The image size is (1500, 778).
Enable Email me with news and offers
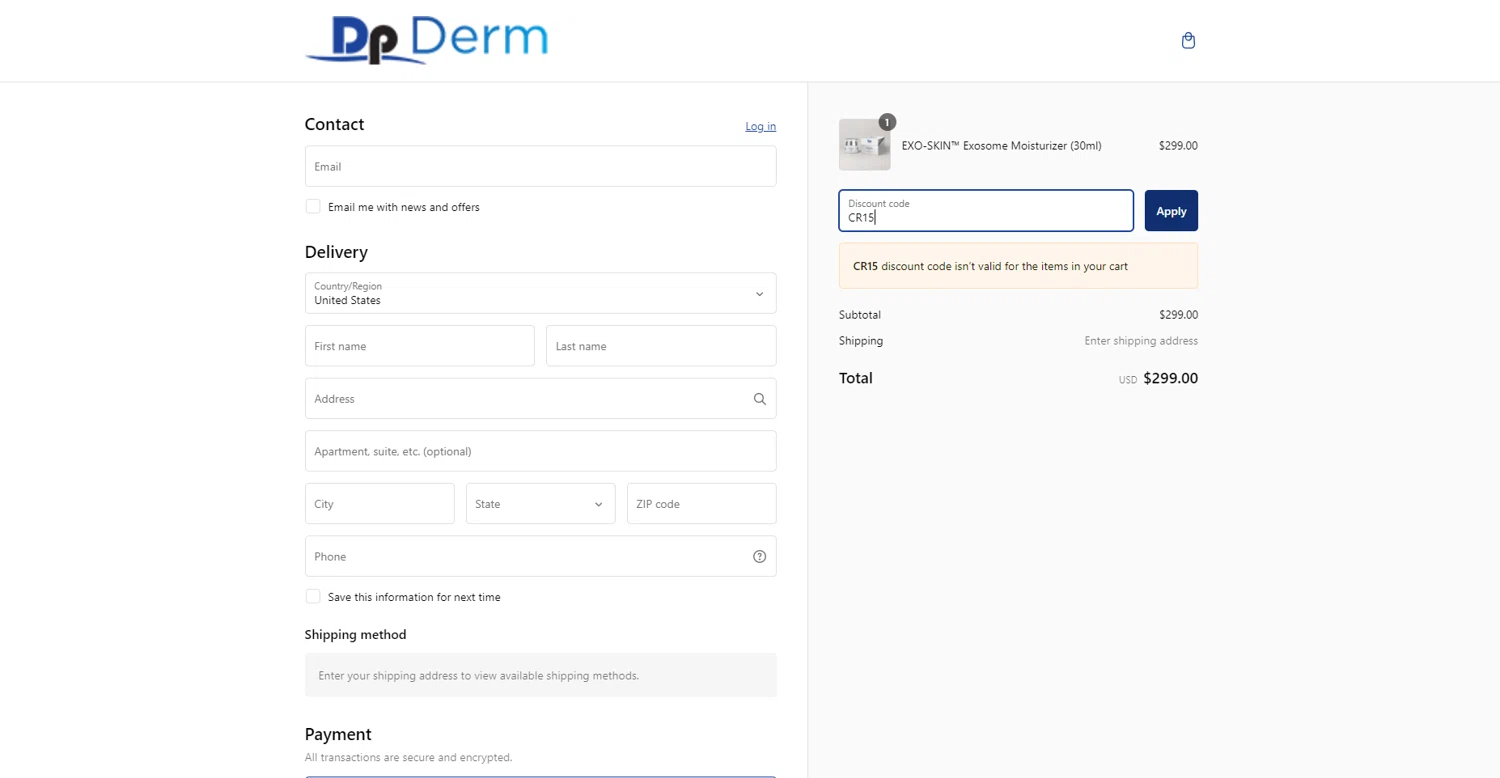point(313,207)
